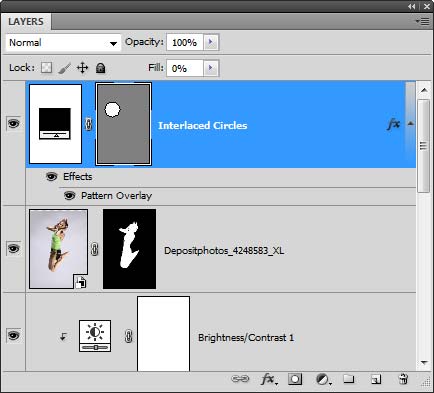Image resolution: width=434 pixels, height=393 pixels.
Task: Open the Opacity slider arrow
Action: tap(211, 42)
